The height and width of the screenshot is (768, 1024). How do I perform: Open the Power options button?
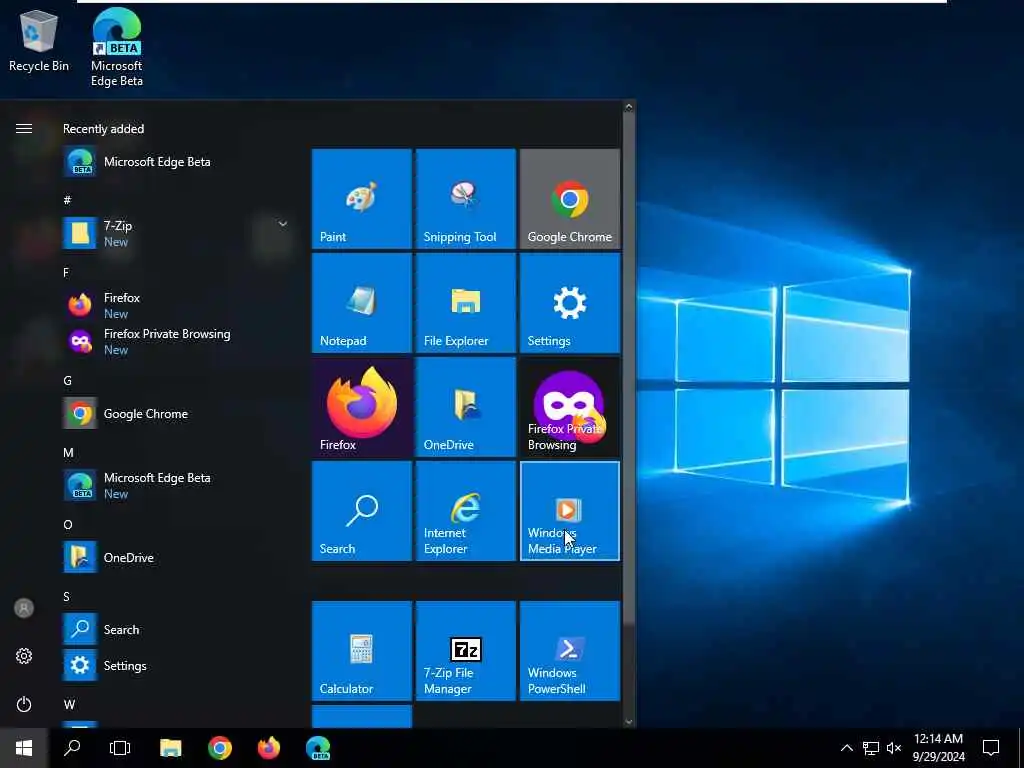pyautogui.click(x=24, y=704)
